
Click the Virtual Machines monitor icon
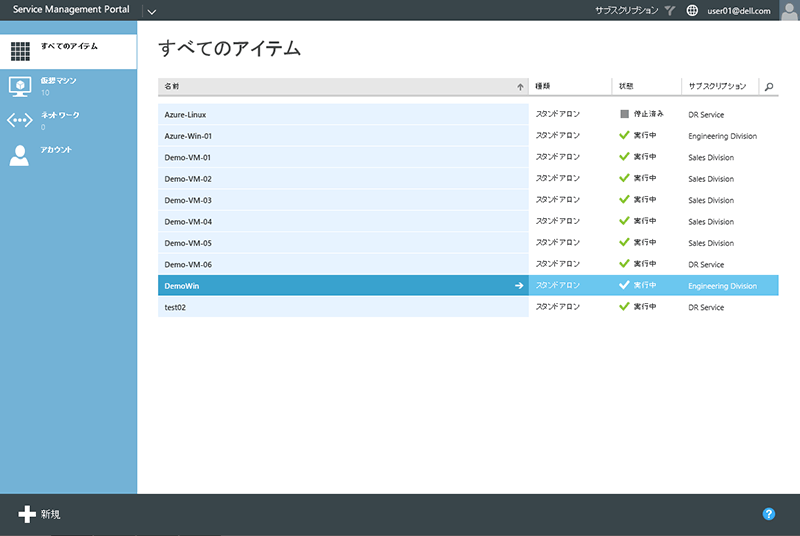[x=20, y=86]
